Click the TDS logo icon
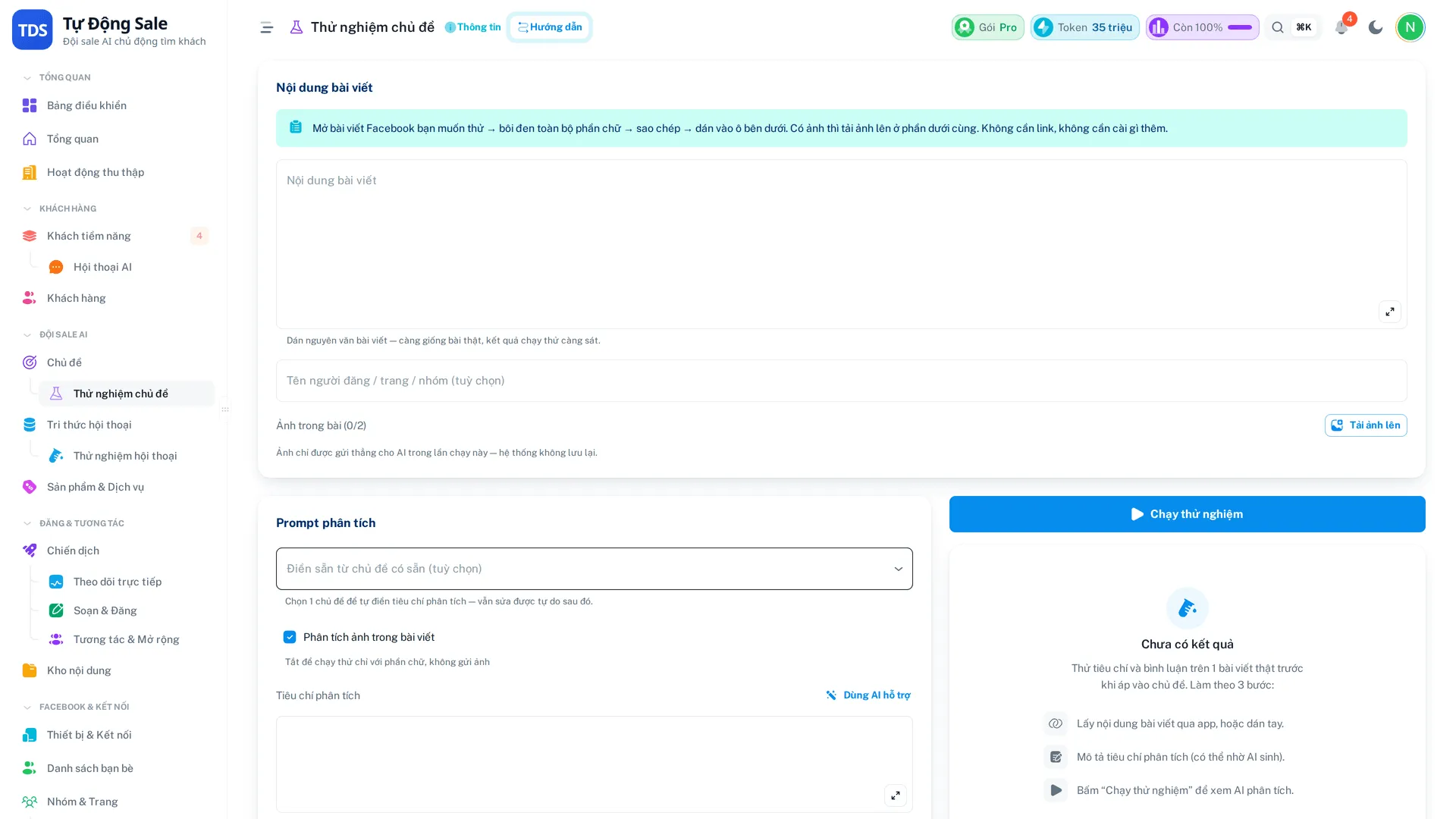The image size is (1456, 819). pos(33,30)
